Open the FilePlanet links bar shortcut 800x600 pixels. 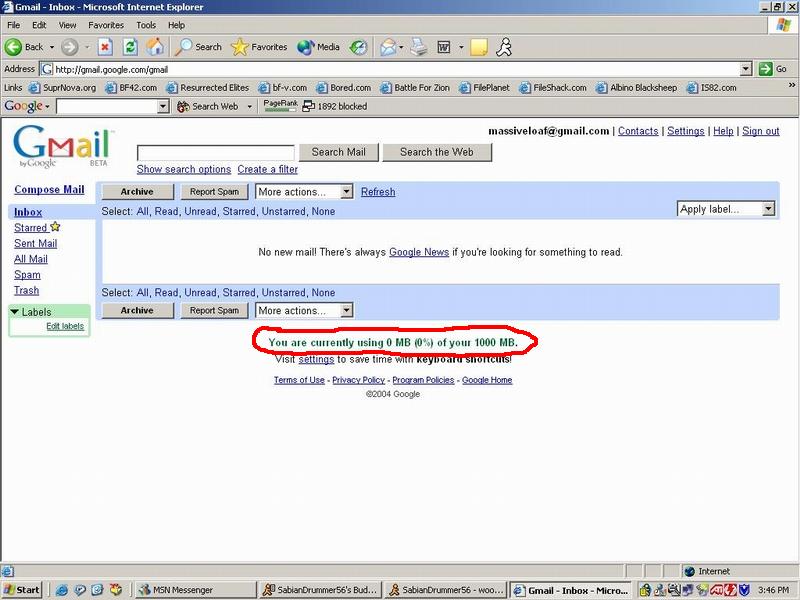point(485,88)
